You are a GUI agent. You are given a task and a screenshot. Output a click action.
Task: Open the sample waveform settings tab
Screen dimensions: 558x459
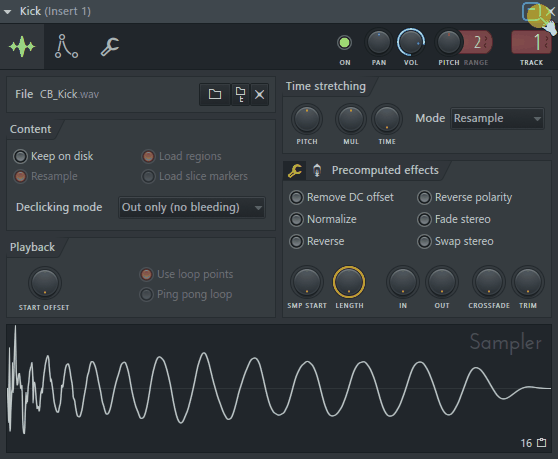(22, 47)
